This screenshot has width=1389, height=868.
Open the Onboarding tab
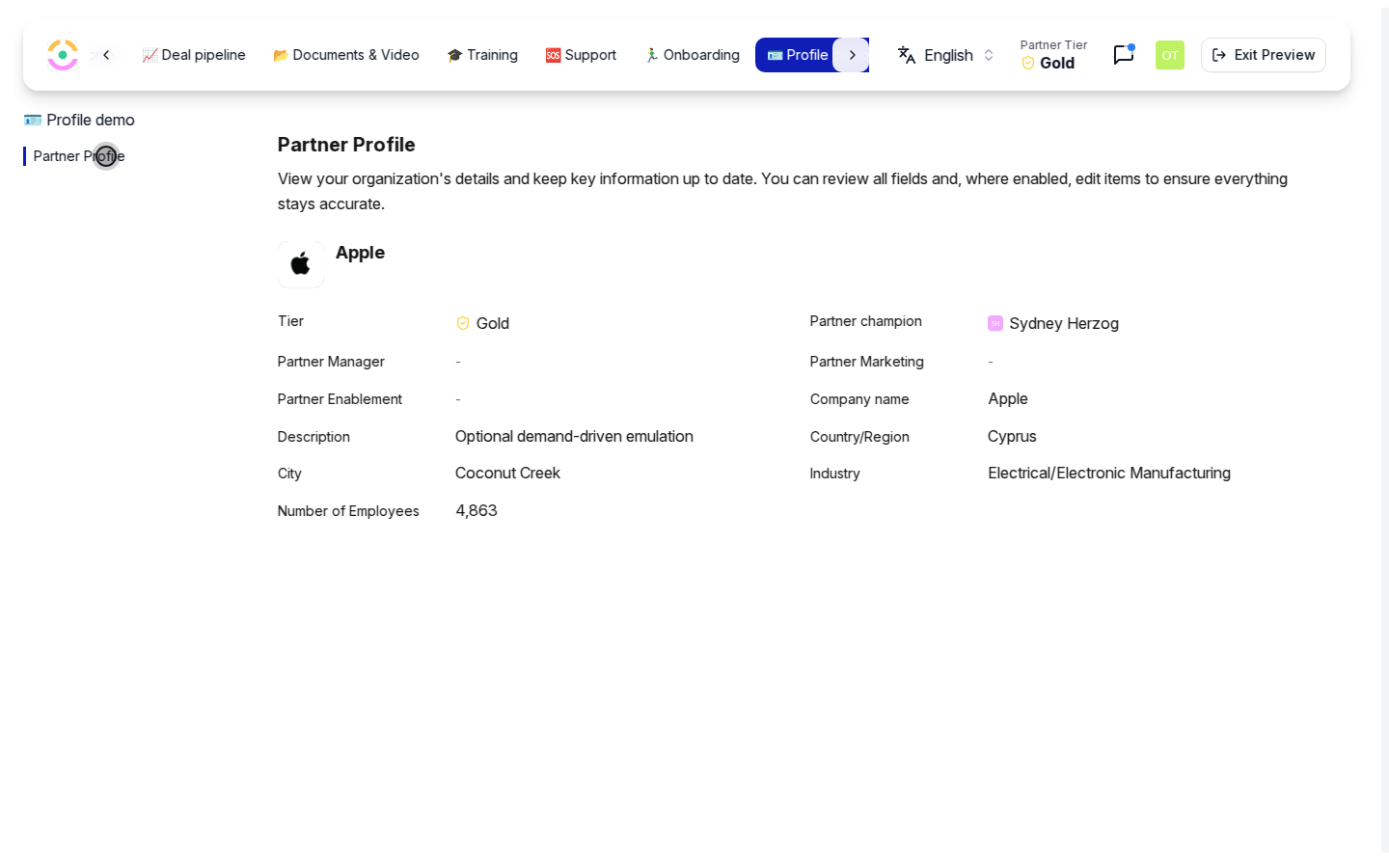click(x=692, y=55)
